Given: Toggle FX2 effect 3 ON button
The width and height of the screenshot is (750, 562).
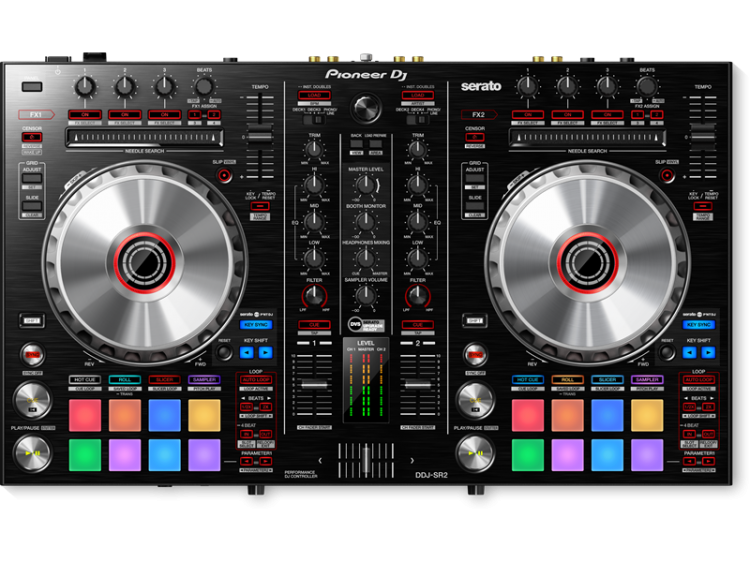Looking at the screenshot, I should 607,115.
